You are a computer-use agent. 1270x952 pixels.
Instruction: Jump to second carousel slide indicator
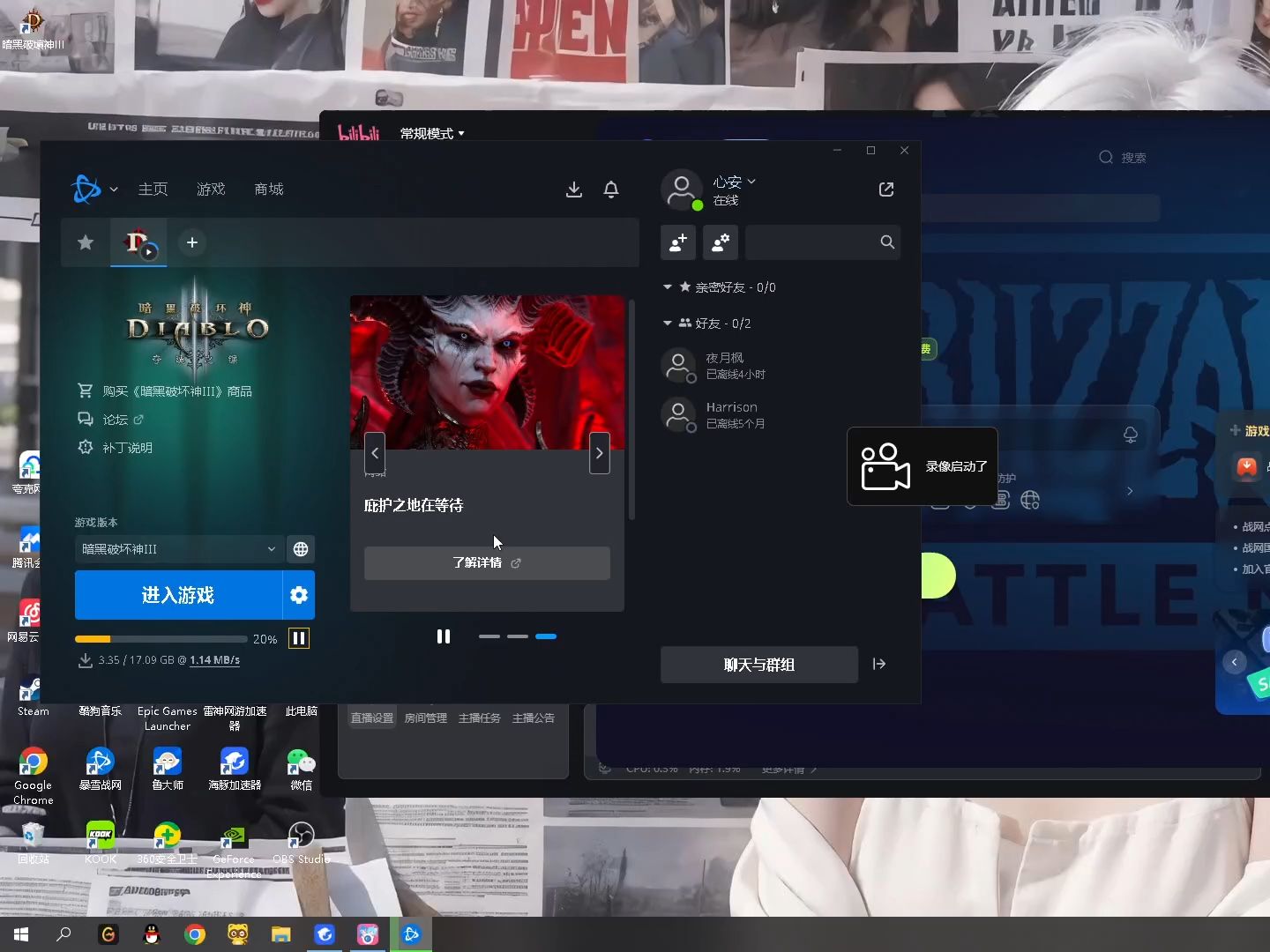(518, 636)
